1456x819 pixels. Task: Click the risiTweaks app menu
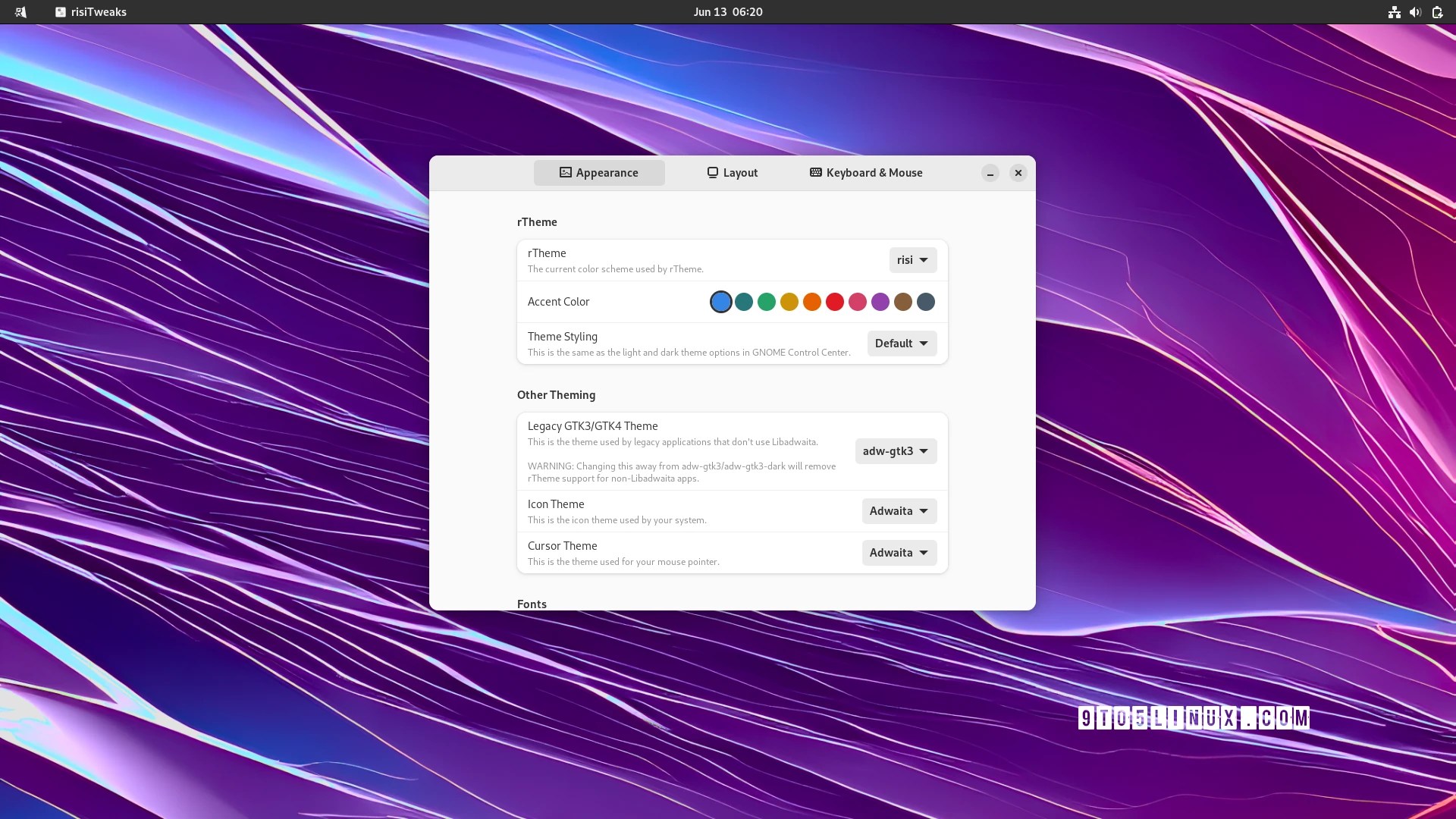pos(91,12)
